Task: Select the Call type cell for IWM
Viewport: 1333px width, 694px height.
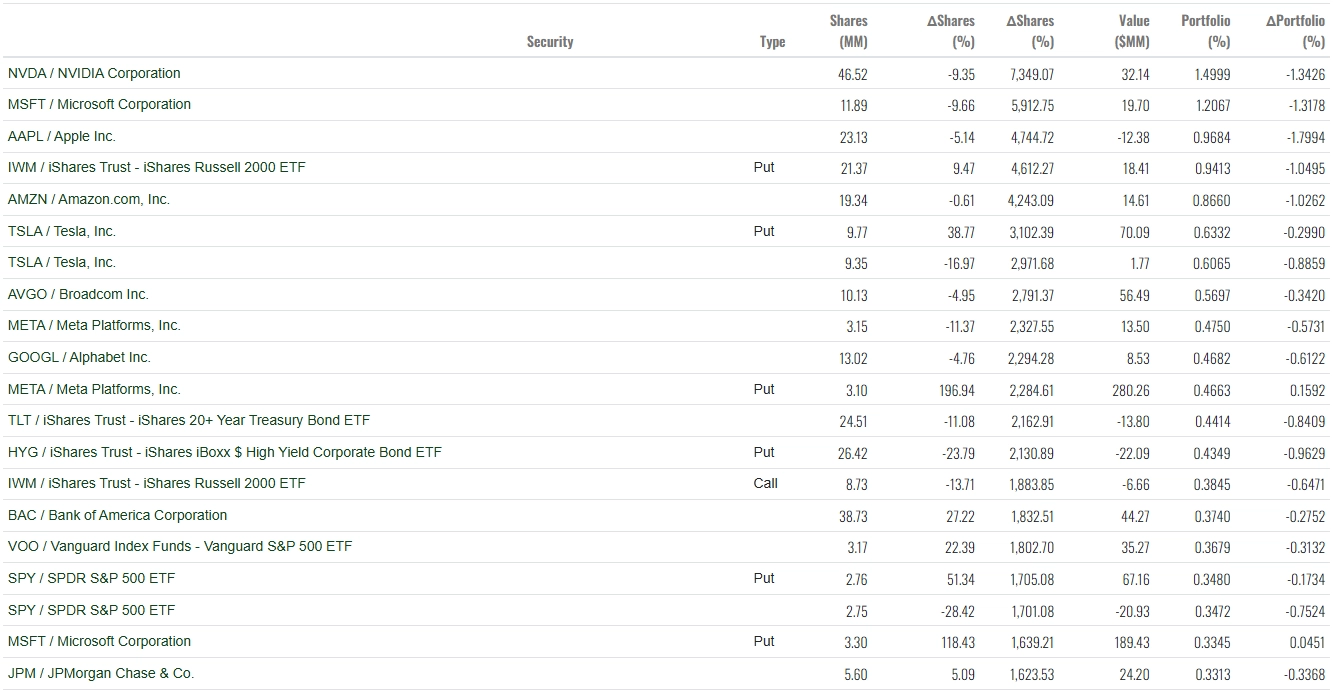Action: point(765,483)
